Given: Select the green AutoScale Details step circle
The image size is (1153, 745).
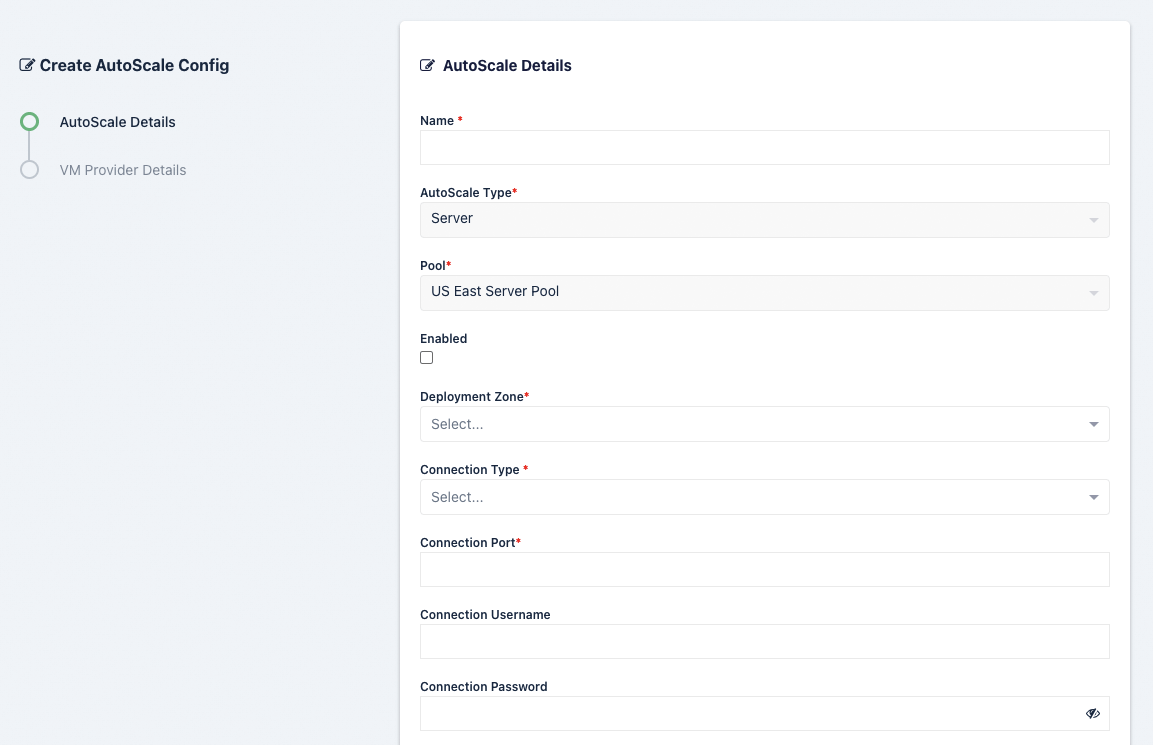Looking at the screenshot, I should pyautogui.click(x=30, y=122).
